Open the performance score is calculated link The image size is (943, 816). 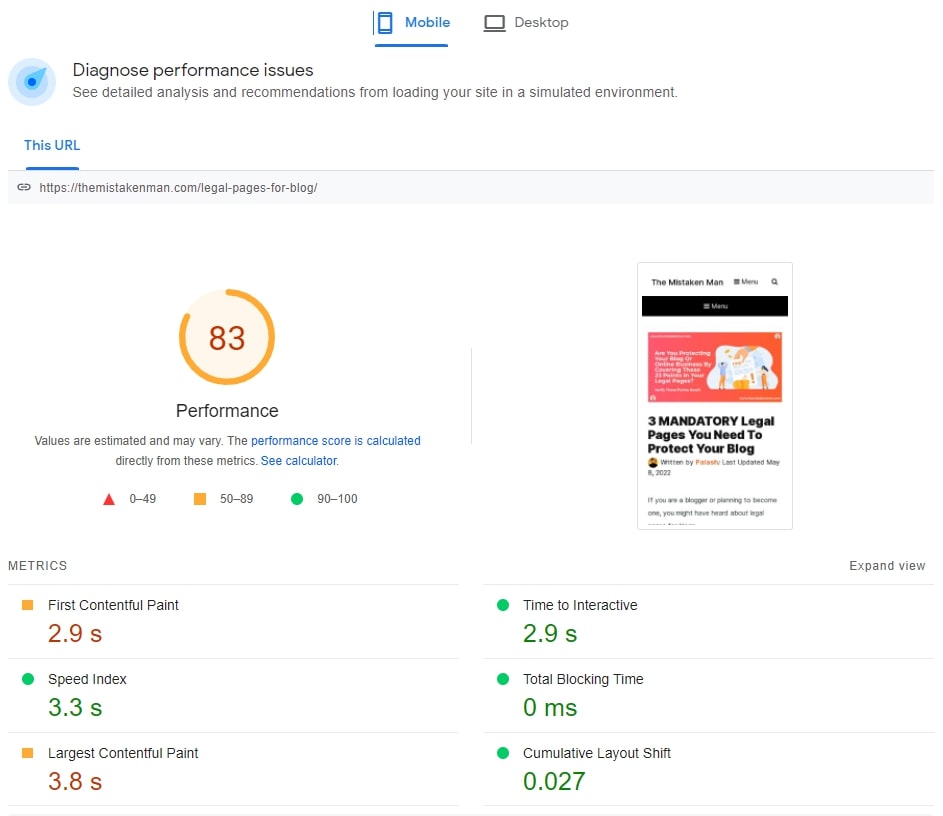pos(336,441)
